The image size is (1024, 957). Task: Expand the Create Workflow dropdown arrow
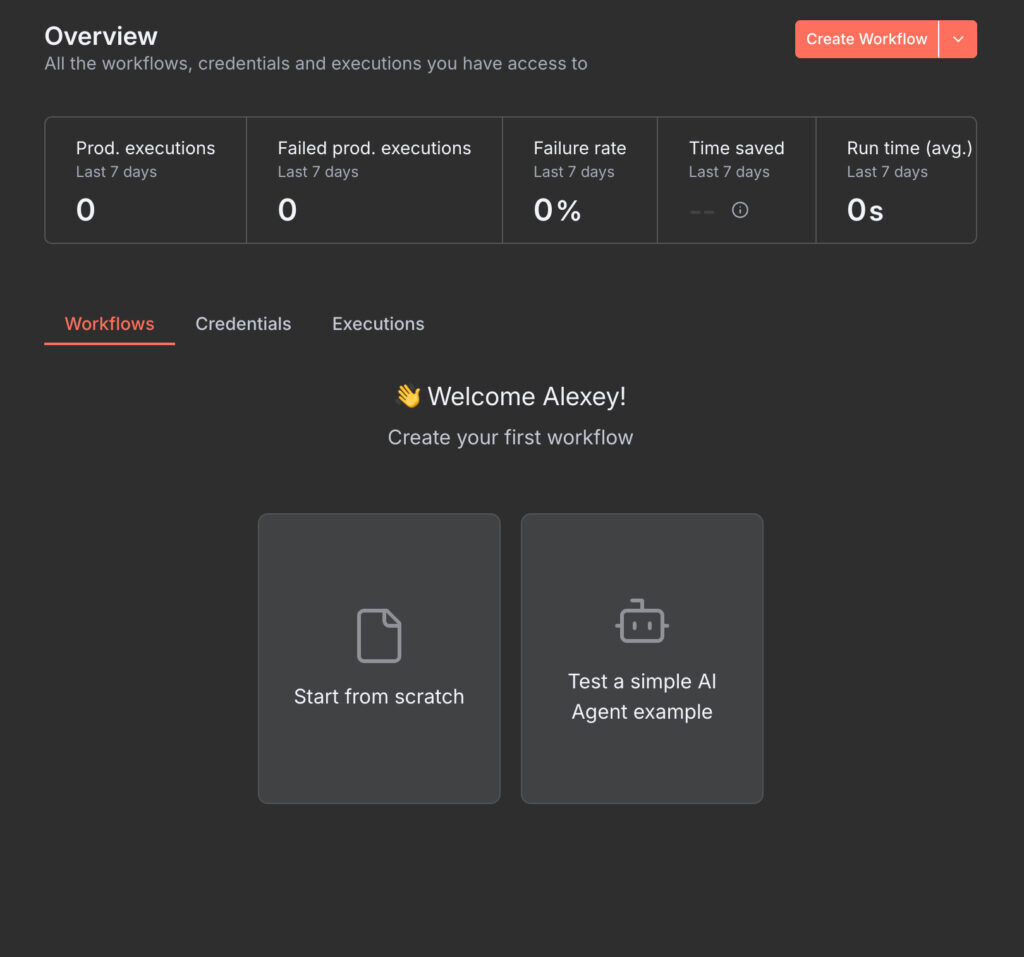pyautogui.click(x=958, y=39)
